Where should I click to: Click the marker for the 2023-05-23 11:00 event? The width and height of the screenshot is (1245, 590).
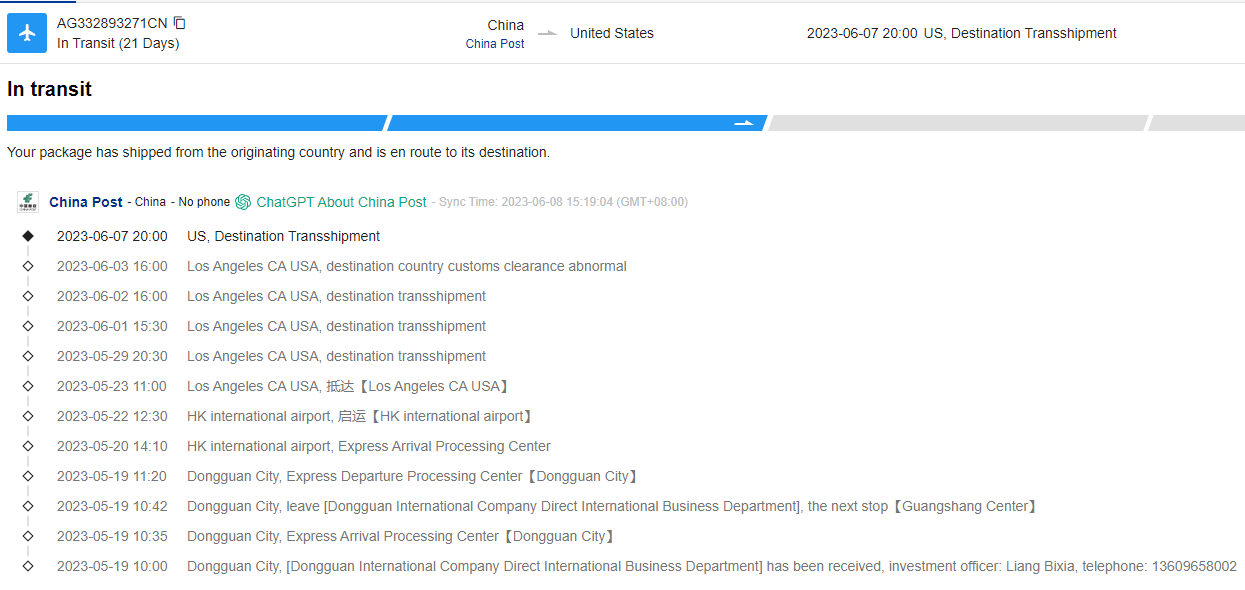(x=28, y=386)
